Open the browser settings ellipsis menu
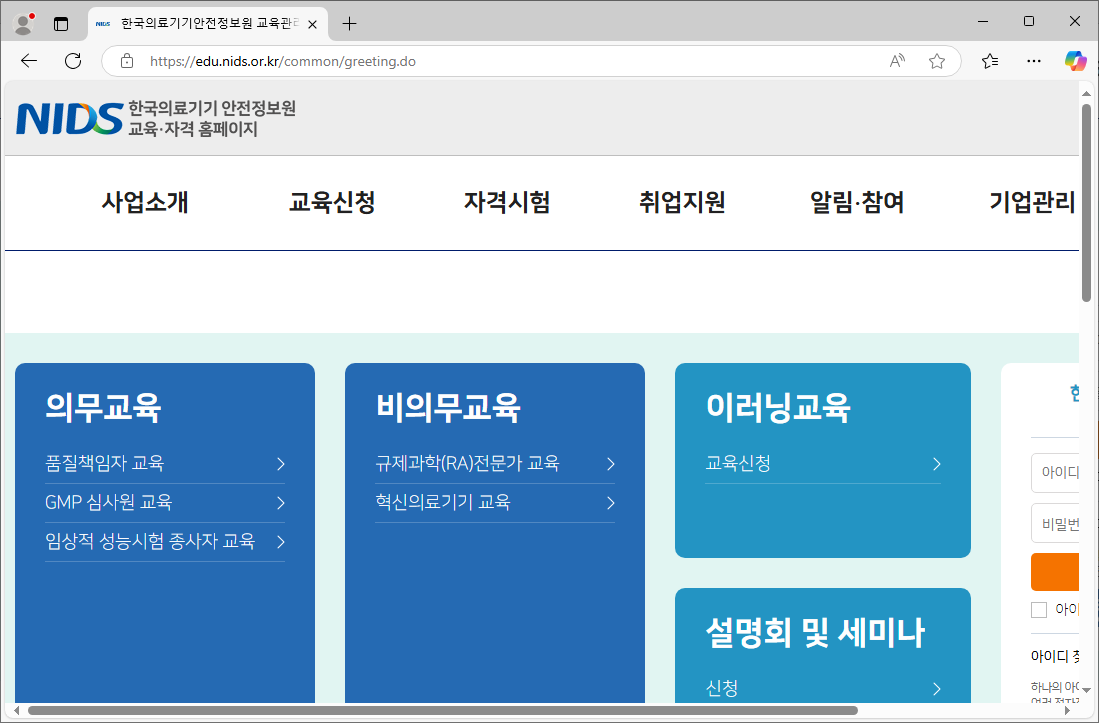Image resolution: width=1099 pixels, height=723 pixels. [1033, 60]
